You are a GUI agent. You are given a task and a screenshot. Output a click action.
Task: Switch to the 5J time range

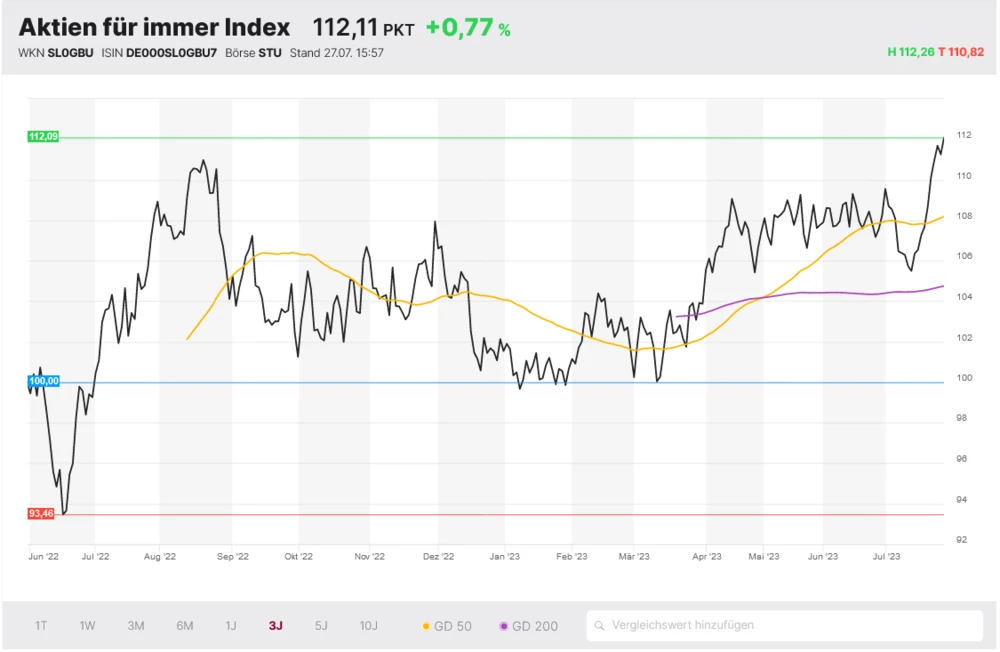[x=321, y=626]
